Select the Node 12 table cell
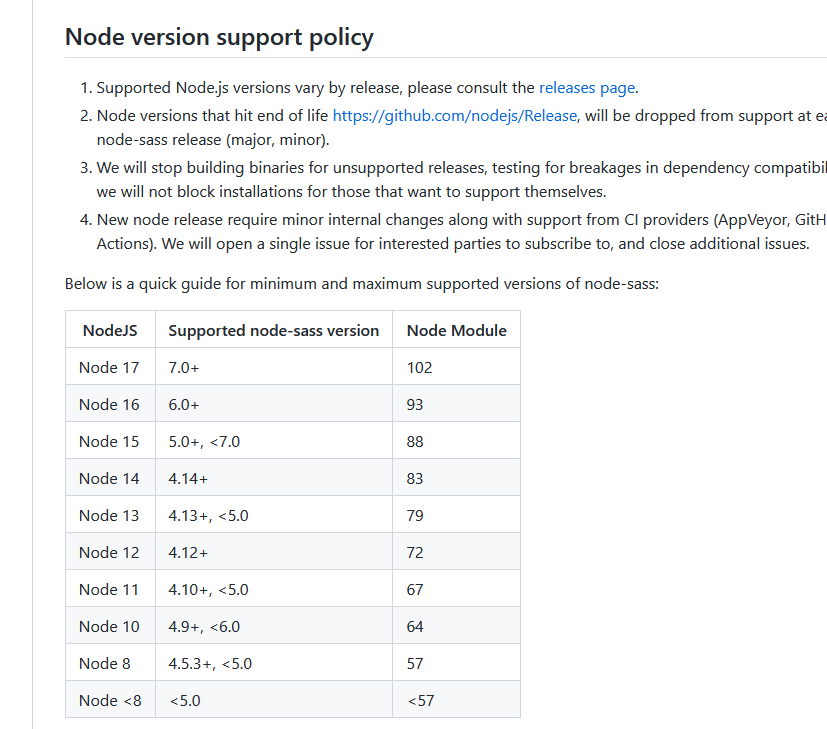 pyautogui.click(x=109, y=552)
